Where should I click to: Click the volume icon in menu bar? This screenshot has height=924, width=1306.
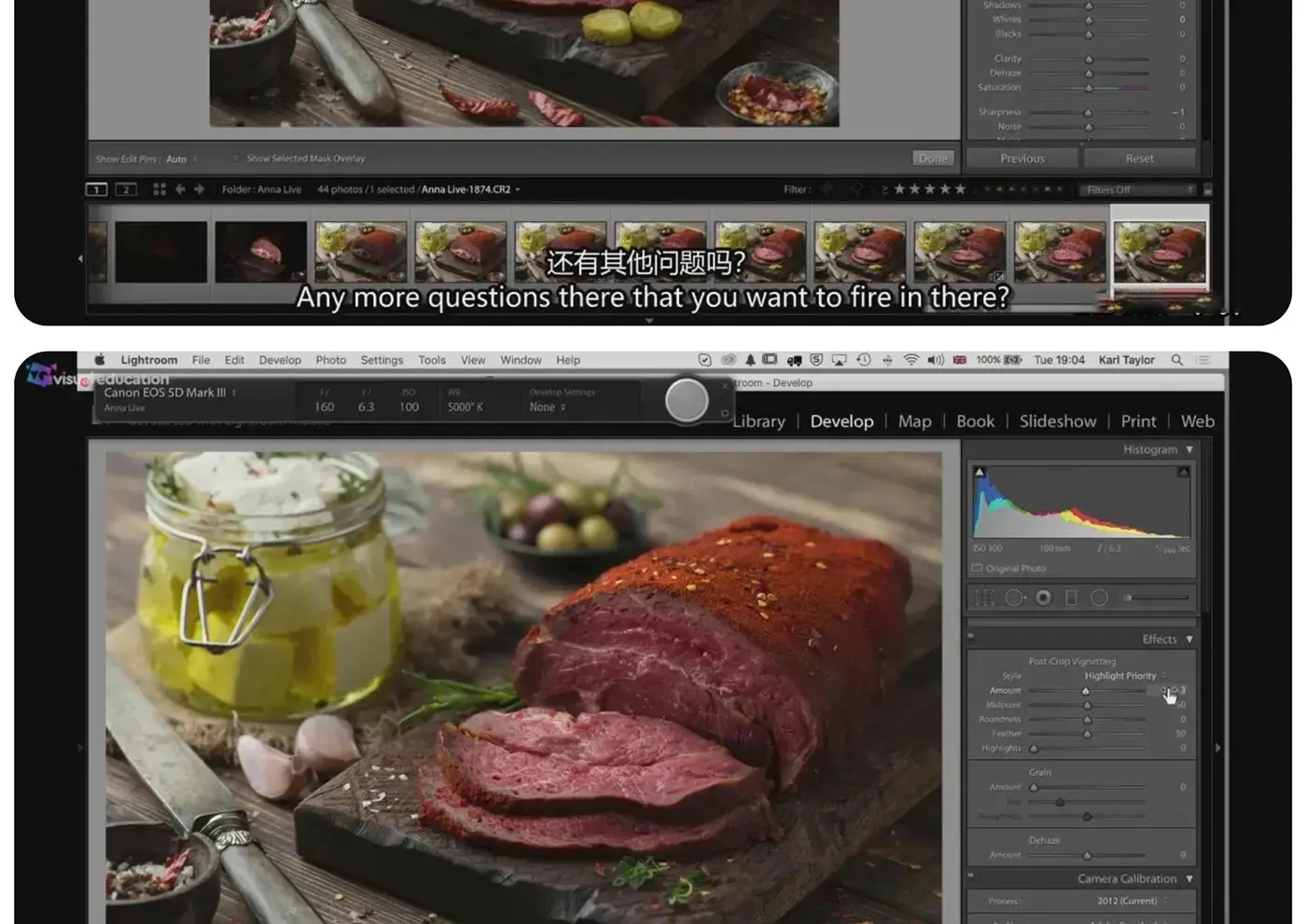(936, 360)
